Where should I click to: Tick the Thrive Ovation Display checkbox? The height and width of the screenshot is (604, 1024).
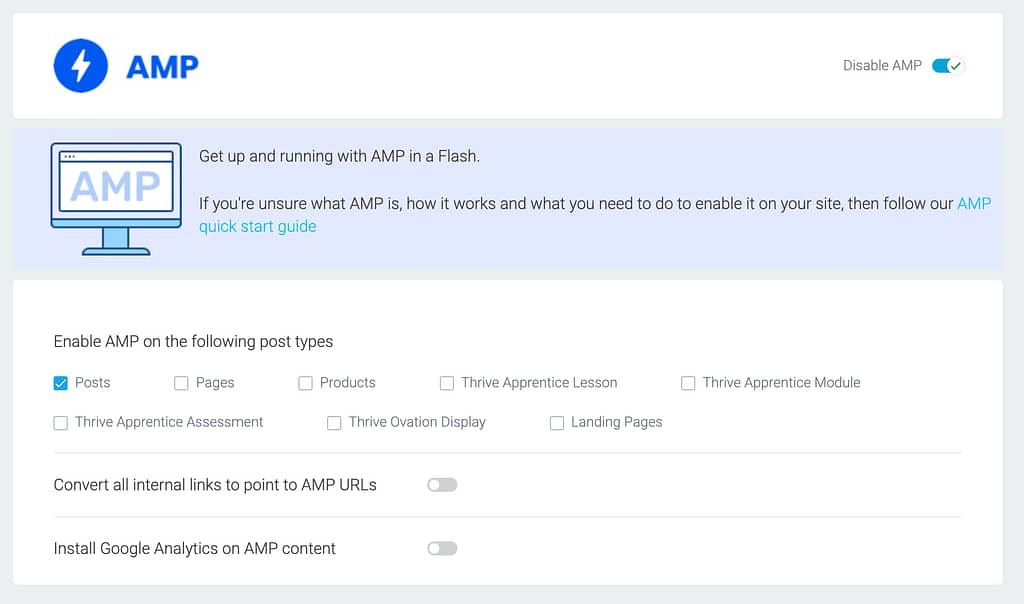pyautogui.click(x=334, y=423)
